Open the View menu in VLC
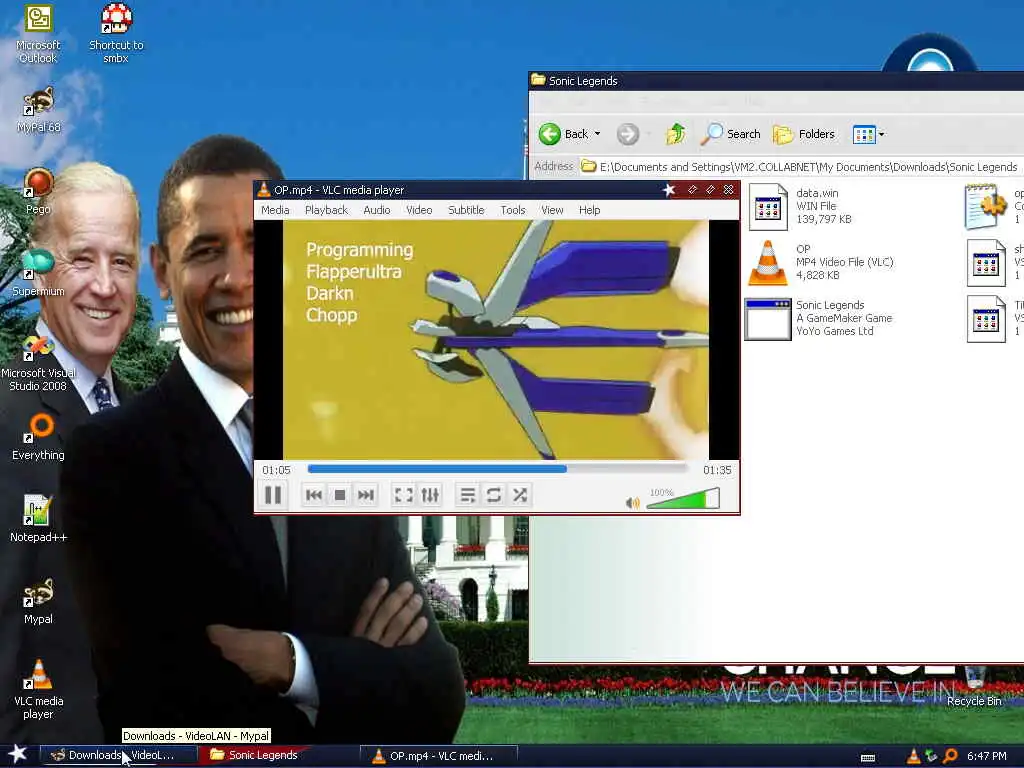This screenshot has height=768, width=1024. point(552,210)
